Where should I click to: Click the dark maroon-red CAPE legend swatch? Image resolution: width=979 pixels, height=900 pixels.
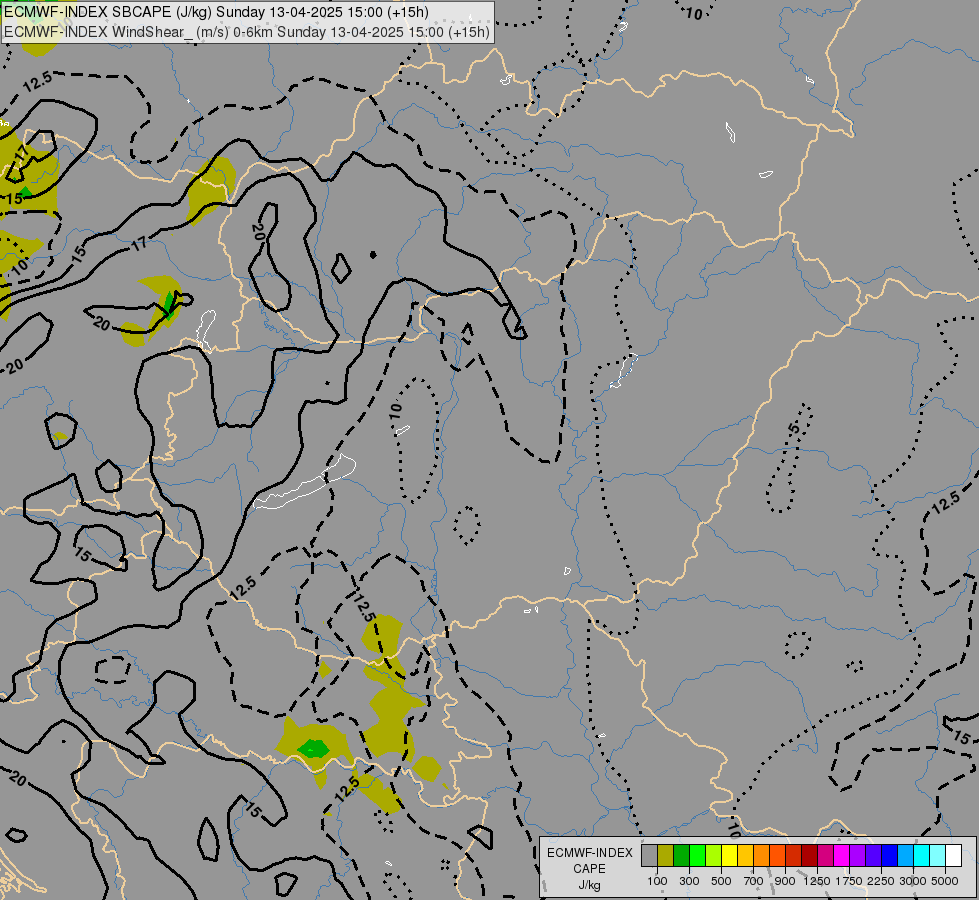810,855
